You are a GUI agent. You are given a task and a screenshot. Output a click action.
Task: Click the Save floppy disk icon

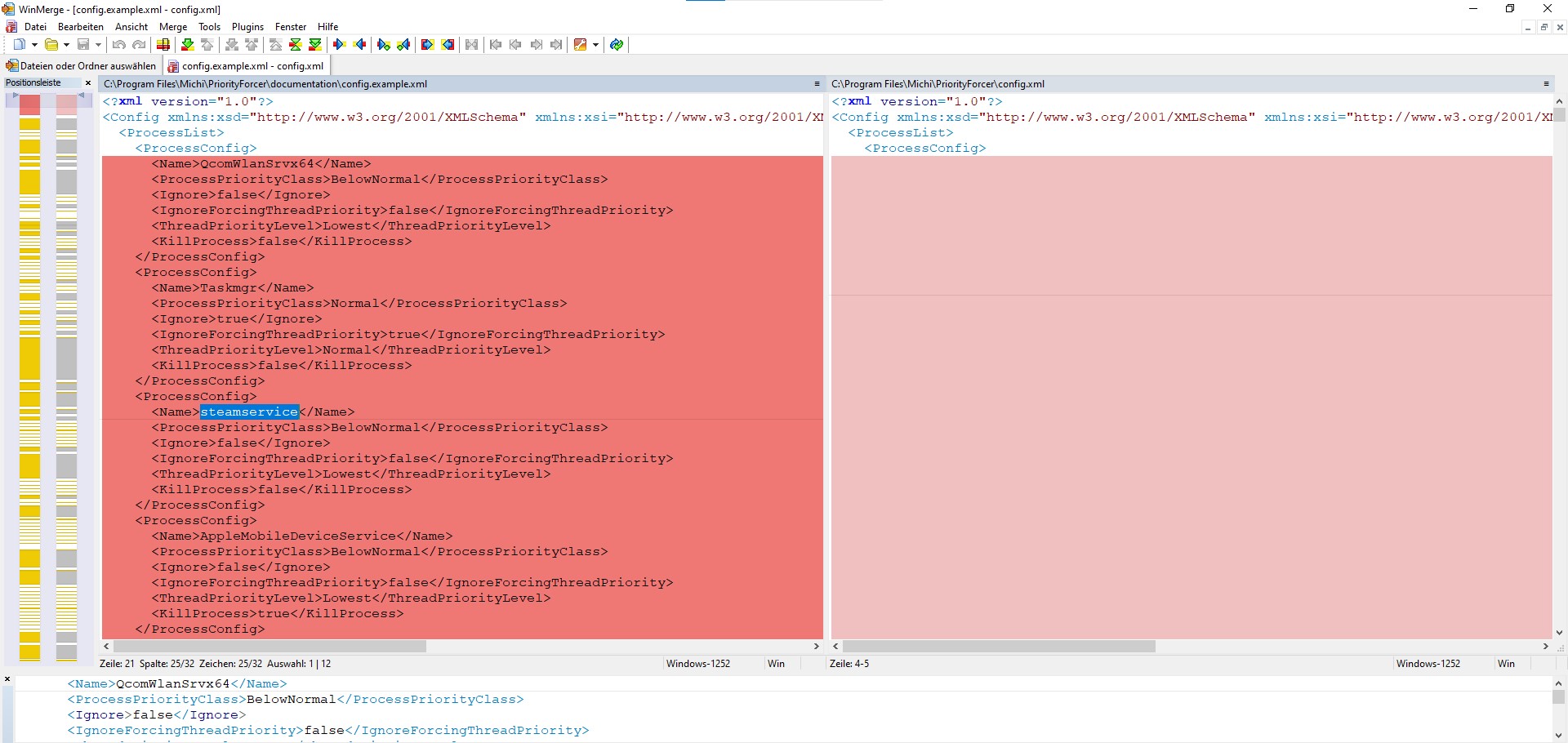pos(83,45)
